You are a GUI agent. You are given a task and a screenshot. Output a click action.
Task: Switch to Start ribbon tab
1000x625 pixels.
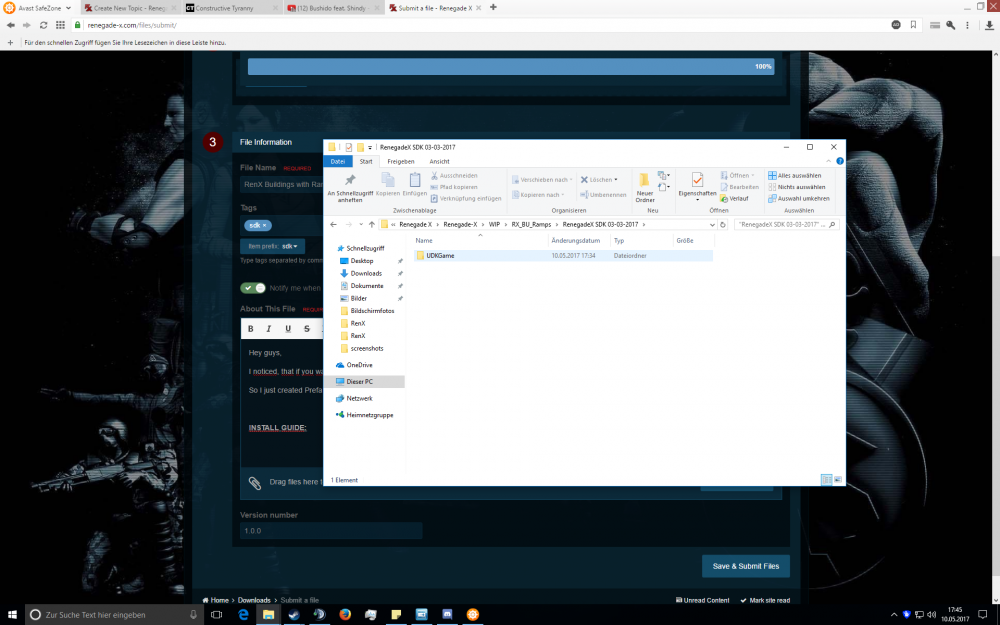(x=366, y=161)
